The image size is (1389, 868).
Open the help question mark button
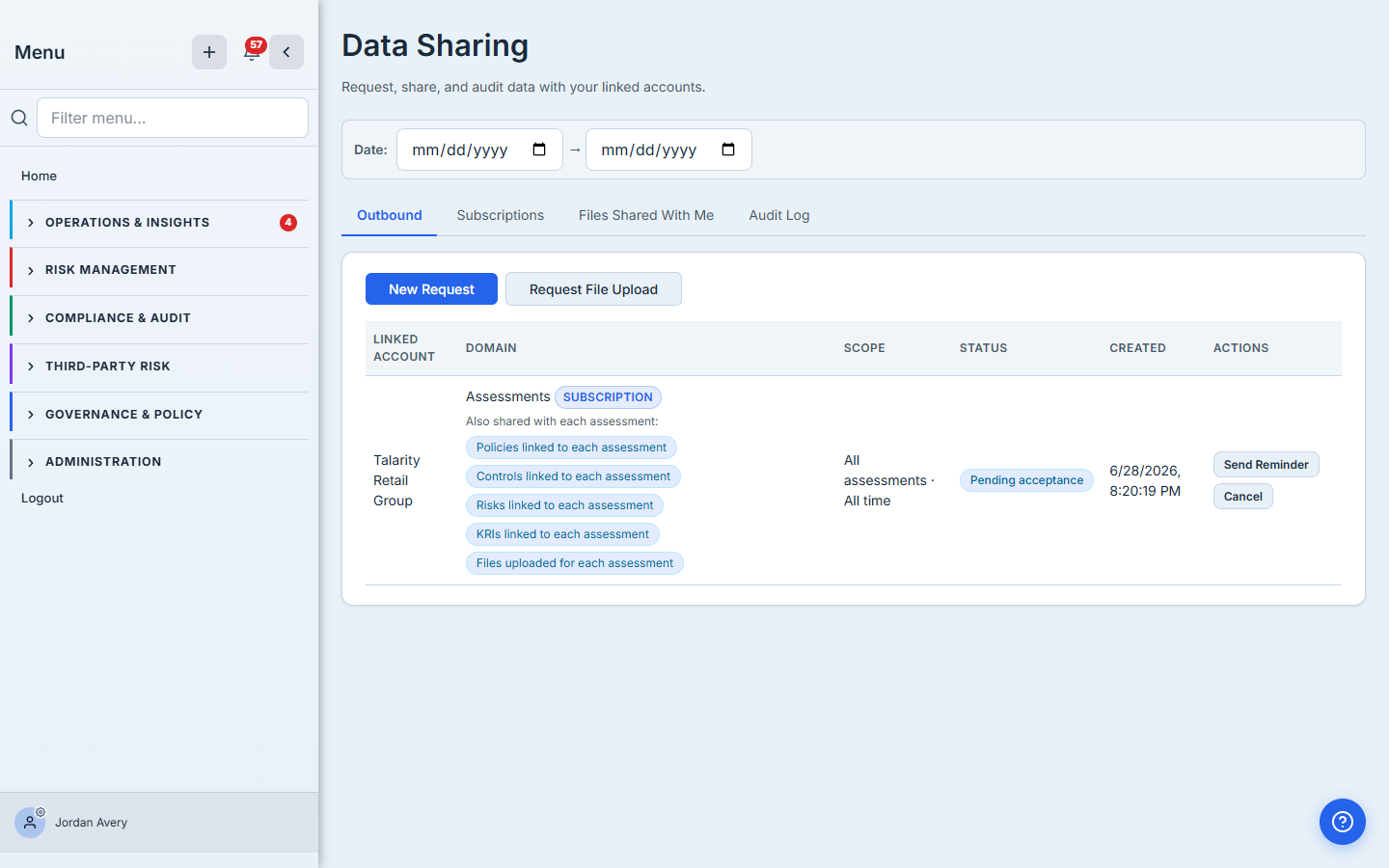1343,822
